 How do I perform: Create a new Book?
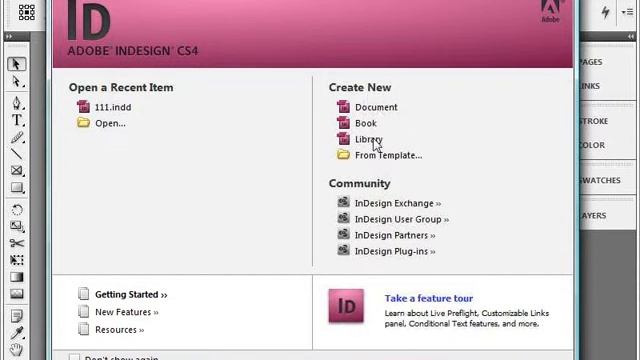pyautogui.click(x=366, y=123)
